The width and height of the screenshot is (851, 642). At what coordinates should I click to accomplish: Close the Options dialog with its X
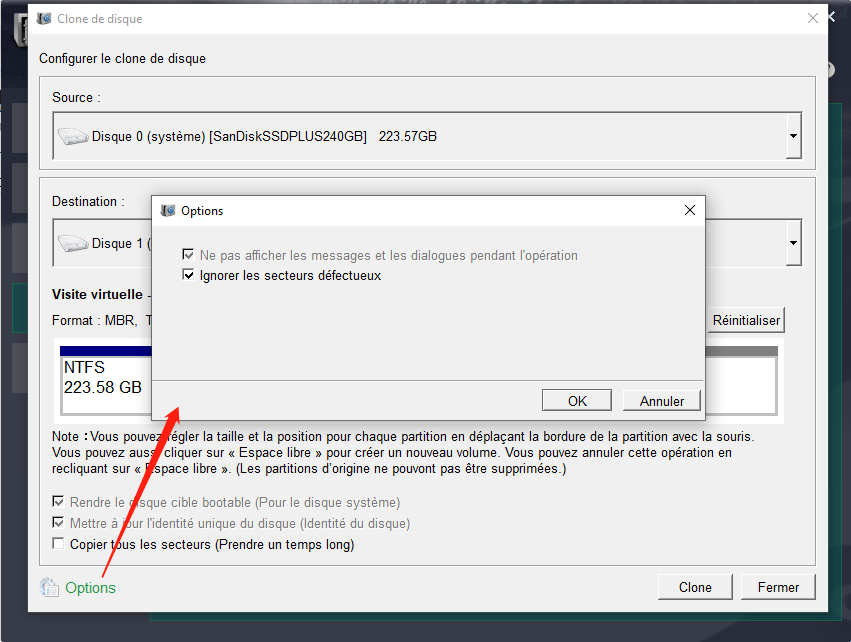(689, 210)
